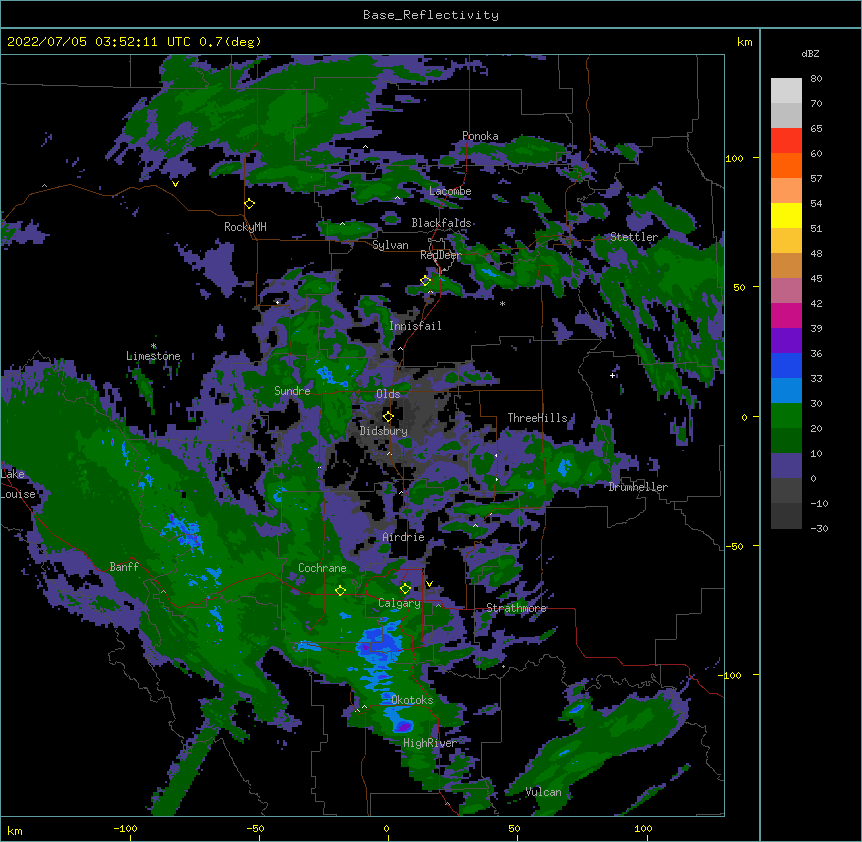Select the Olds label
This screenshot has height=842, width=862.
pyautogui.click(x=388, y=394)
